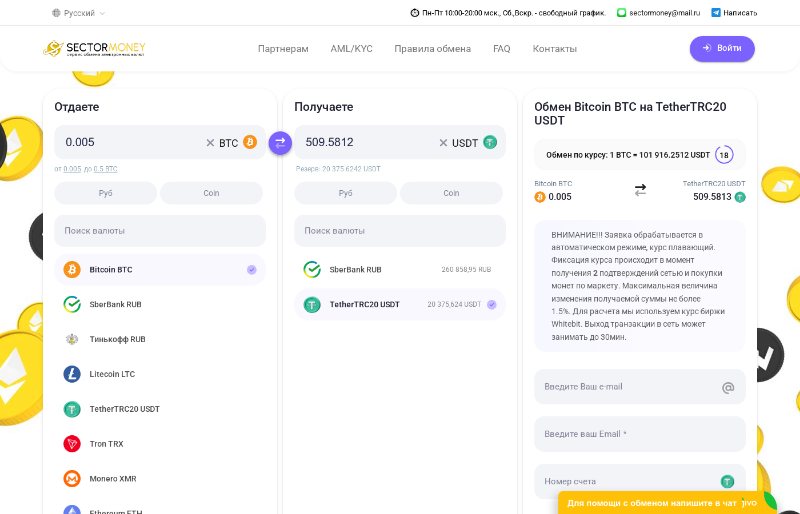Open the Правила обмена page

click(x=432, y=49)
